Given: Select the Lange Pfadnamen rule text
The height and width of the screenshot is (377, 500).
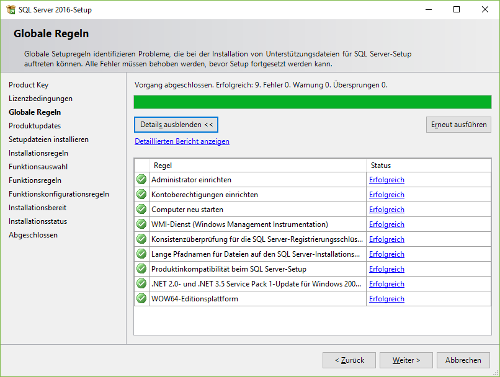Looking at the screenshot, I should pos(256,254).
